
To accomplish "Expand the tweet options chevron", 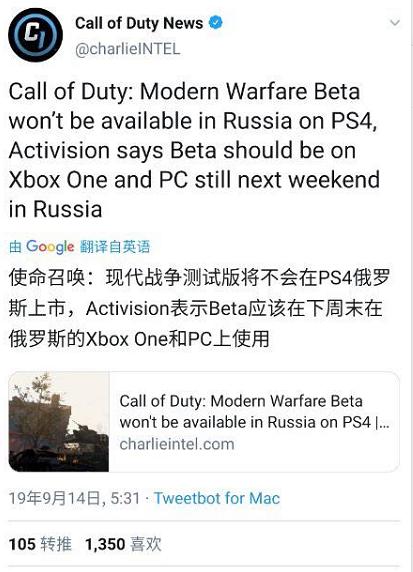I will tap(394, 23).
